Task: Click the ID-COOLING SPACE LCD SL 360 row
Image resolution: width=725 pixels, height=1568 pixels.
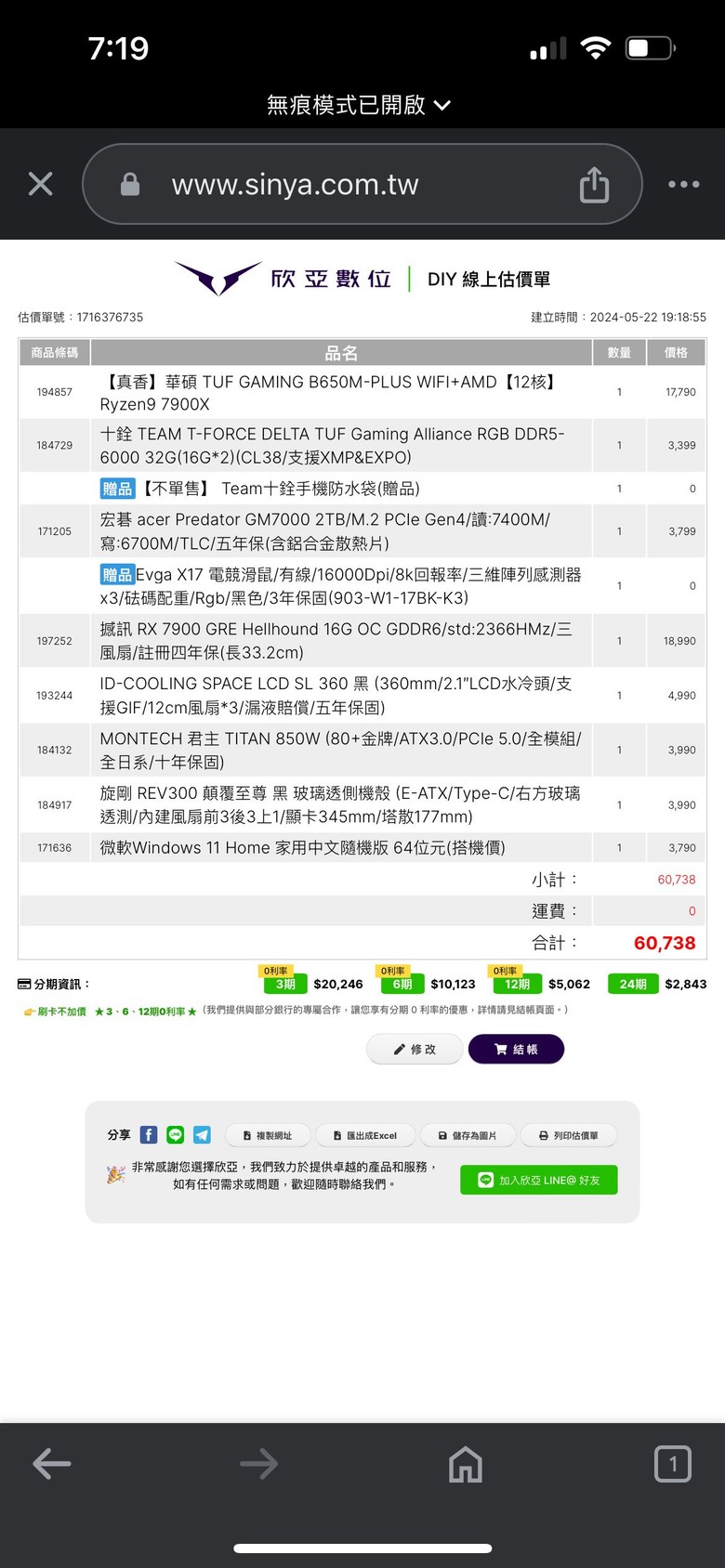Action: coord(362,695)
